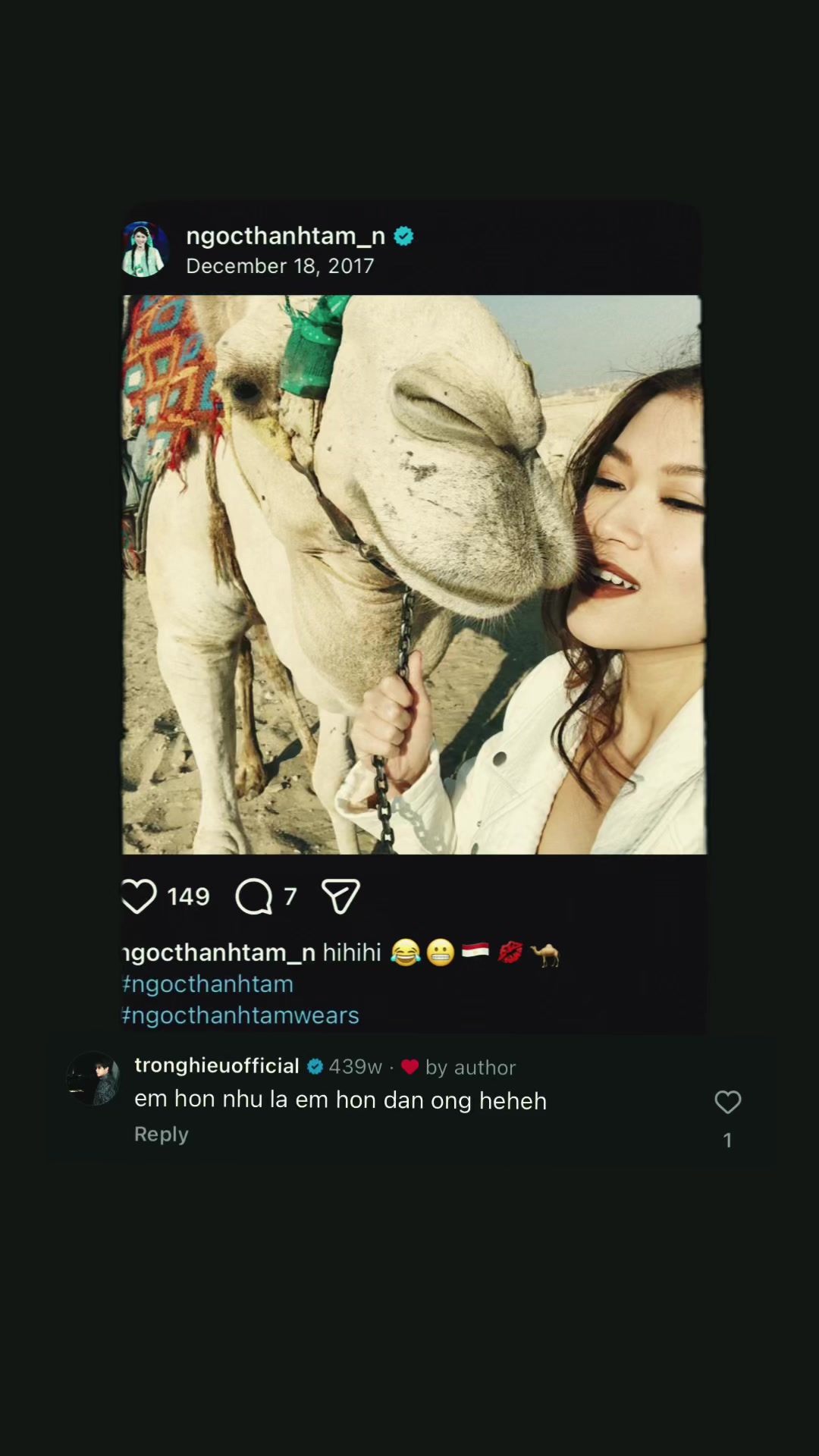The height and width of the screenshot is (1456, 819).
Task: Open the #ngocthanhtam hashtag
Action: coord(208,984)
